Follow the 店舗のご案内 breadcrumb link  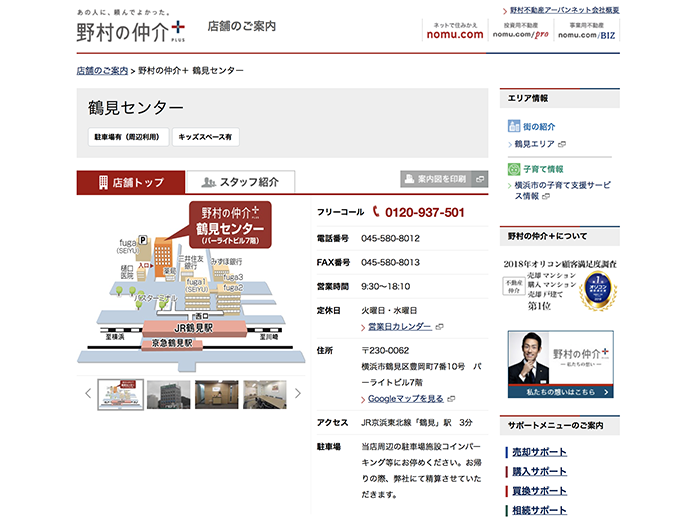[x=102, y=71]
